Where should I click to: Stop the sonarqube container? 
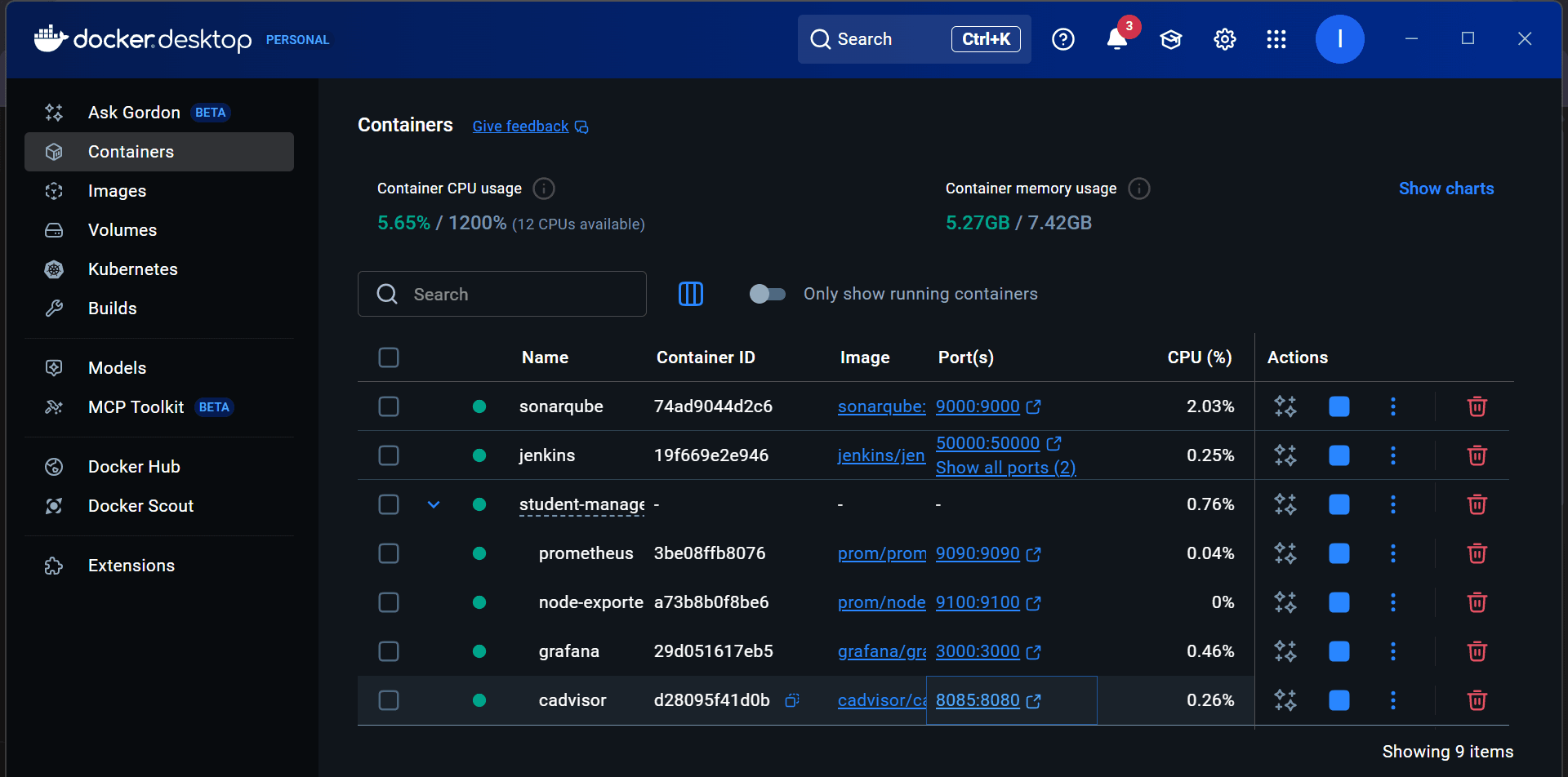[1339, 406]
